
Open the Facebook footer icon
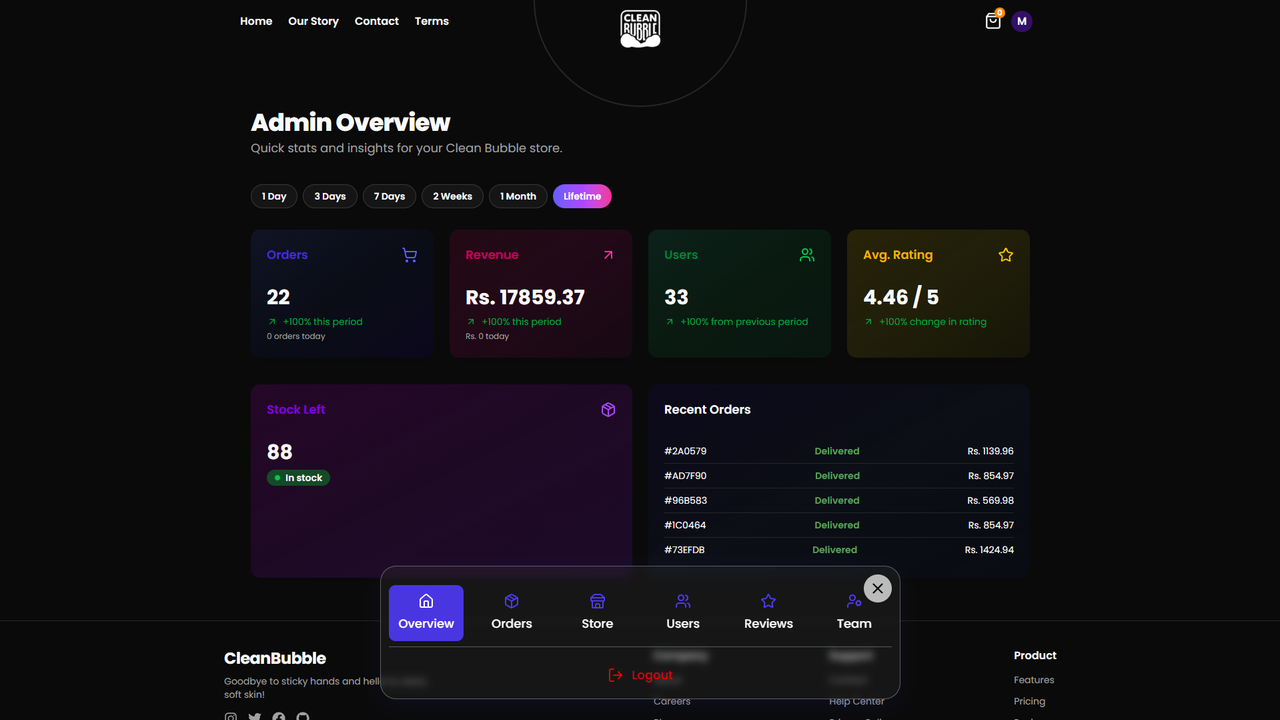pos(279,717)
